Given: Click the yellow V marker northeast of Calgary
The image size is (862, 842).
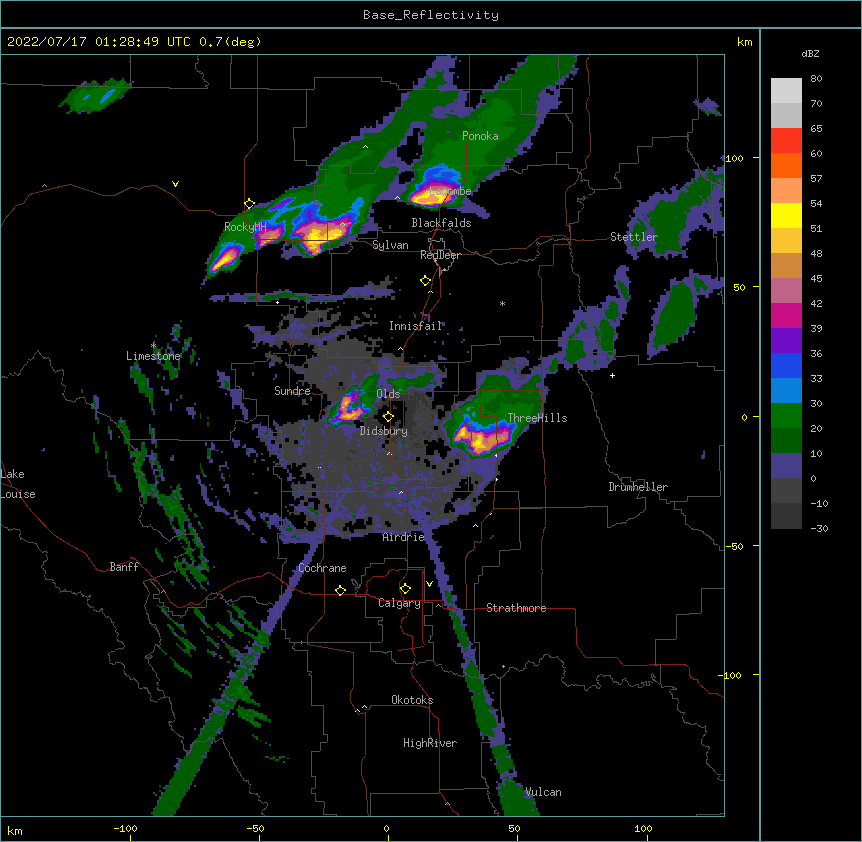Looking at the screenshot, I should pyautogui.click(x=429, y=584).
